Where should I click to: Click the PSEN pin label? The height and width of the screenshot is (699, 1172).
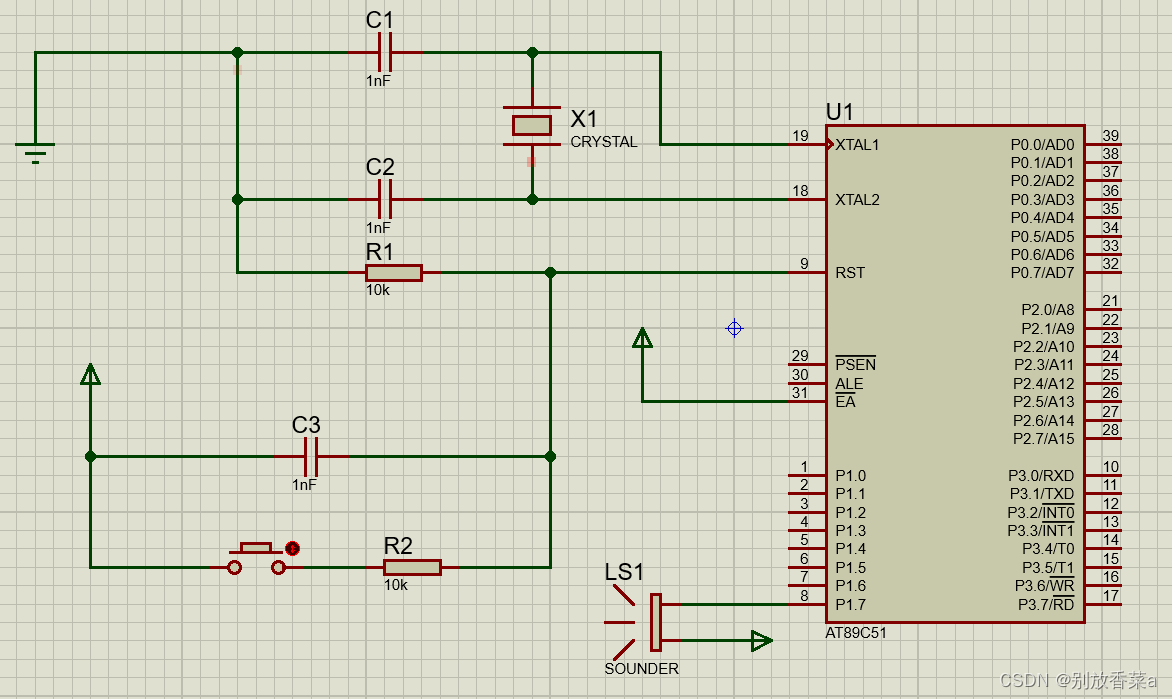[855, 364]
